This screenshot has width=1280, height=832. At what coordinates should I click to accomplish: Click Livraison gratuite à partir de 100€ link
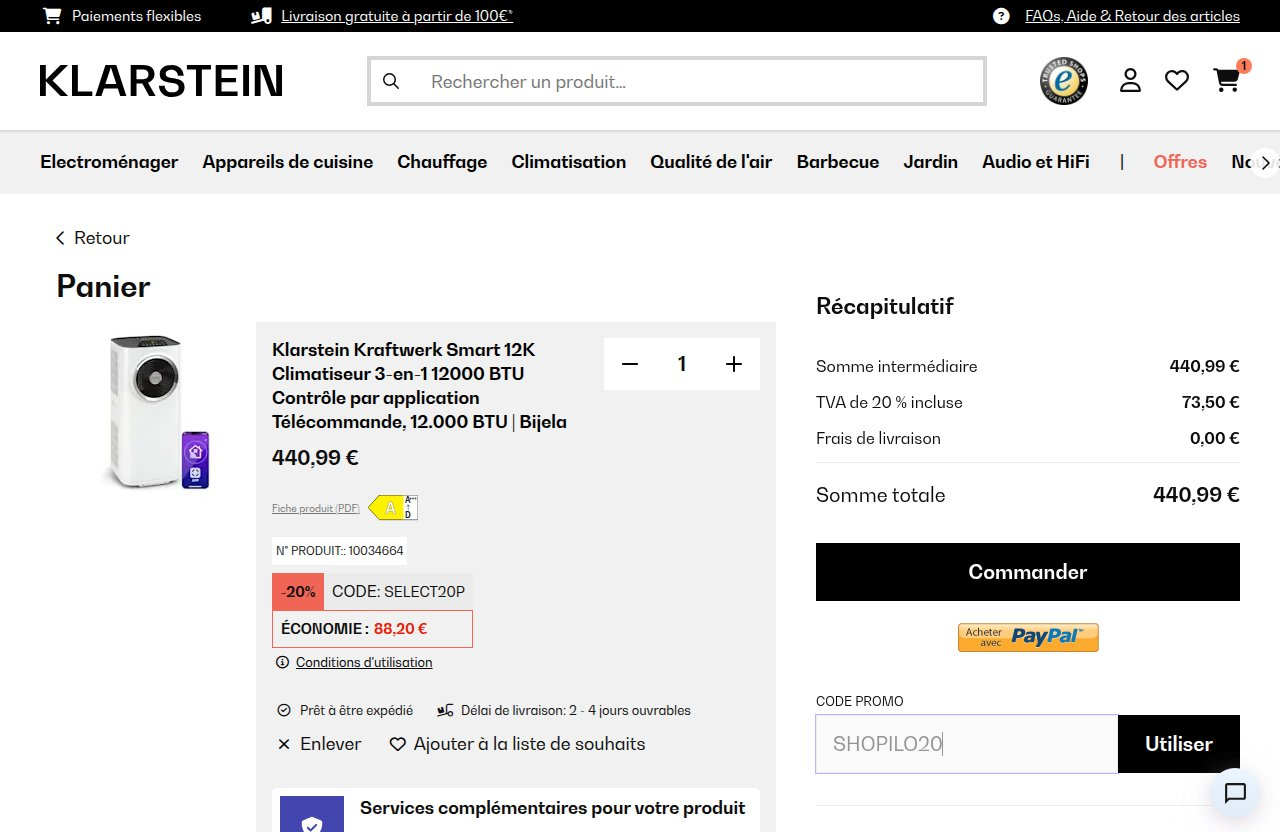(x=397, y=16)
